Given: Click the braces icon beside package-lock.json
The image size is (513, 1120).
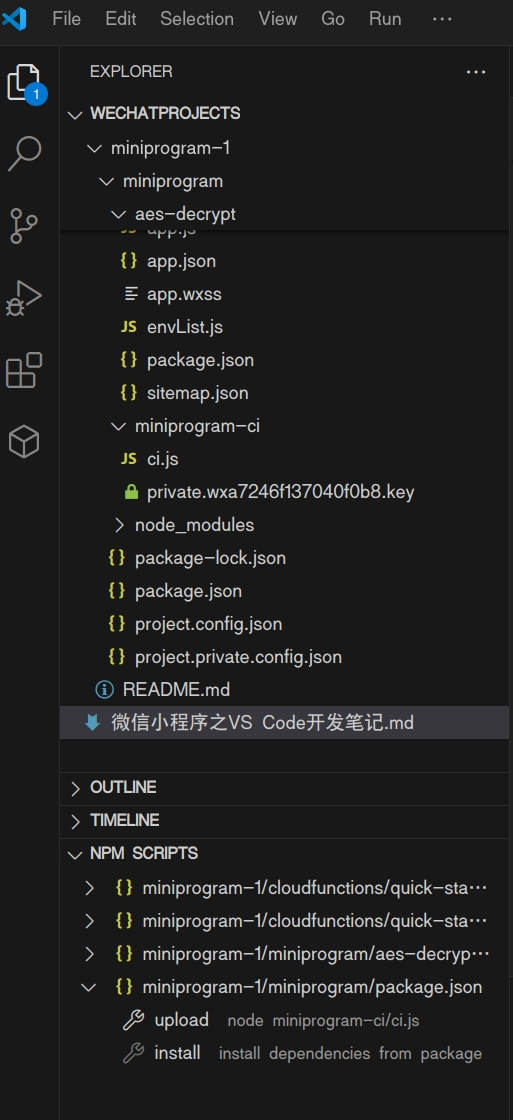Looking at the screenshot, I should [116, 557].
